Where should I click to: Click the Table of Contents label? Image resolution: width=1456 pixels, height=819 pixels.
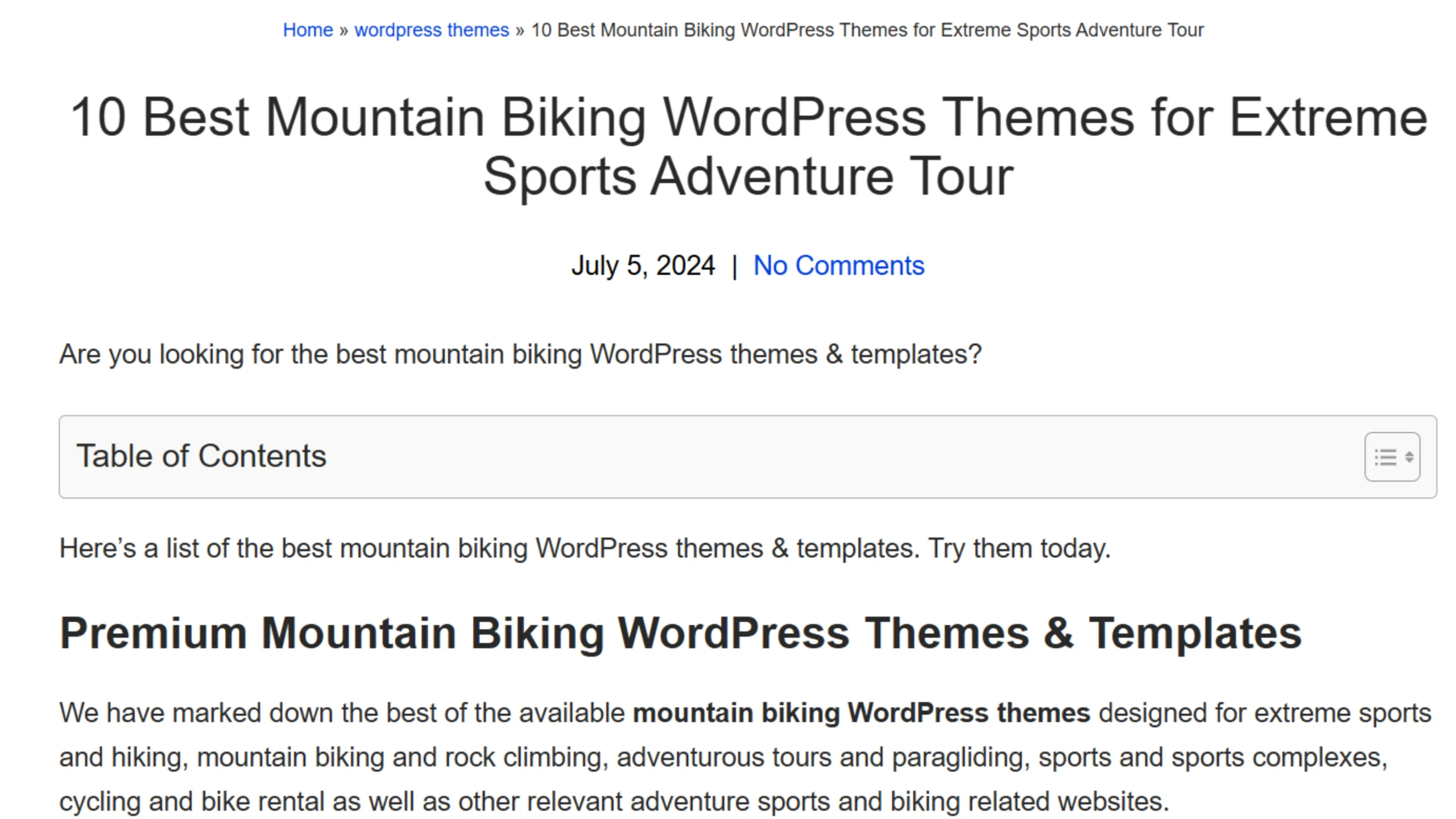click(x=201, y=456)
